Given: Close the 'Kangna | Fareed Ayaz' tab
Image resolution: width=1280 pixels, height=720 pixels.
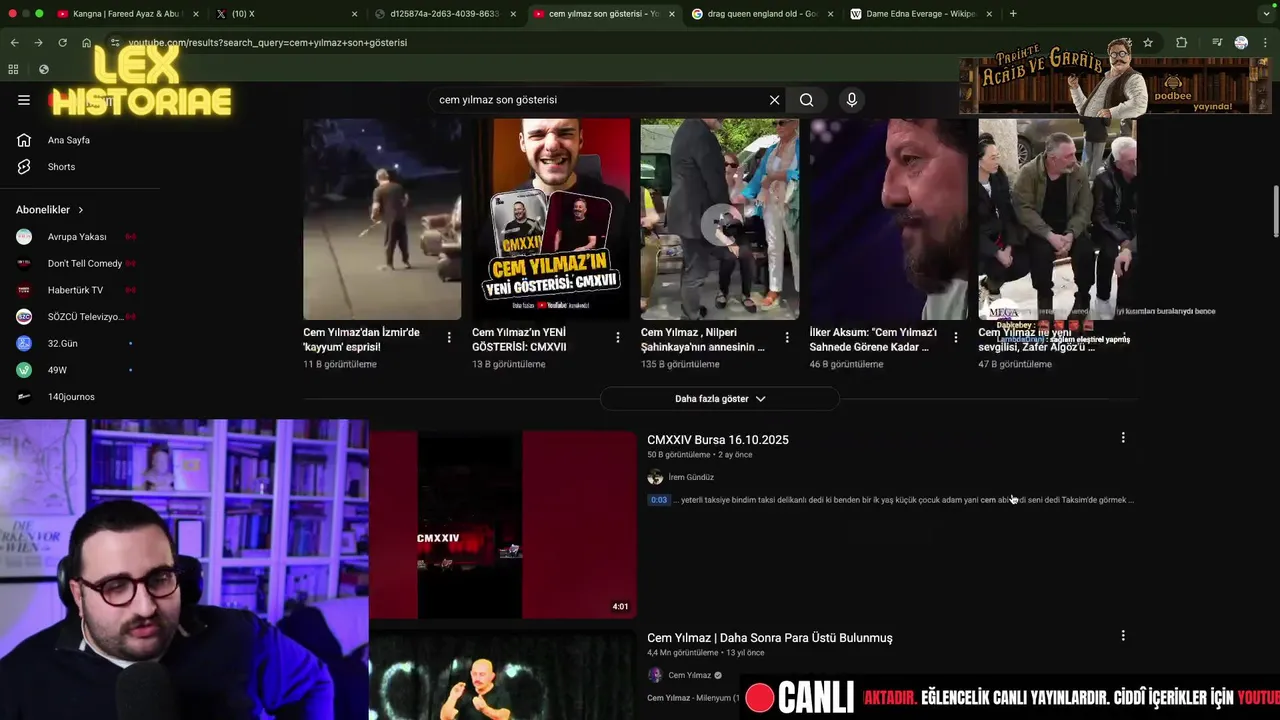Looking at the screenshot, I should tap(196, 14).
